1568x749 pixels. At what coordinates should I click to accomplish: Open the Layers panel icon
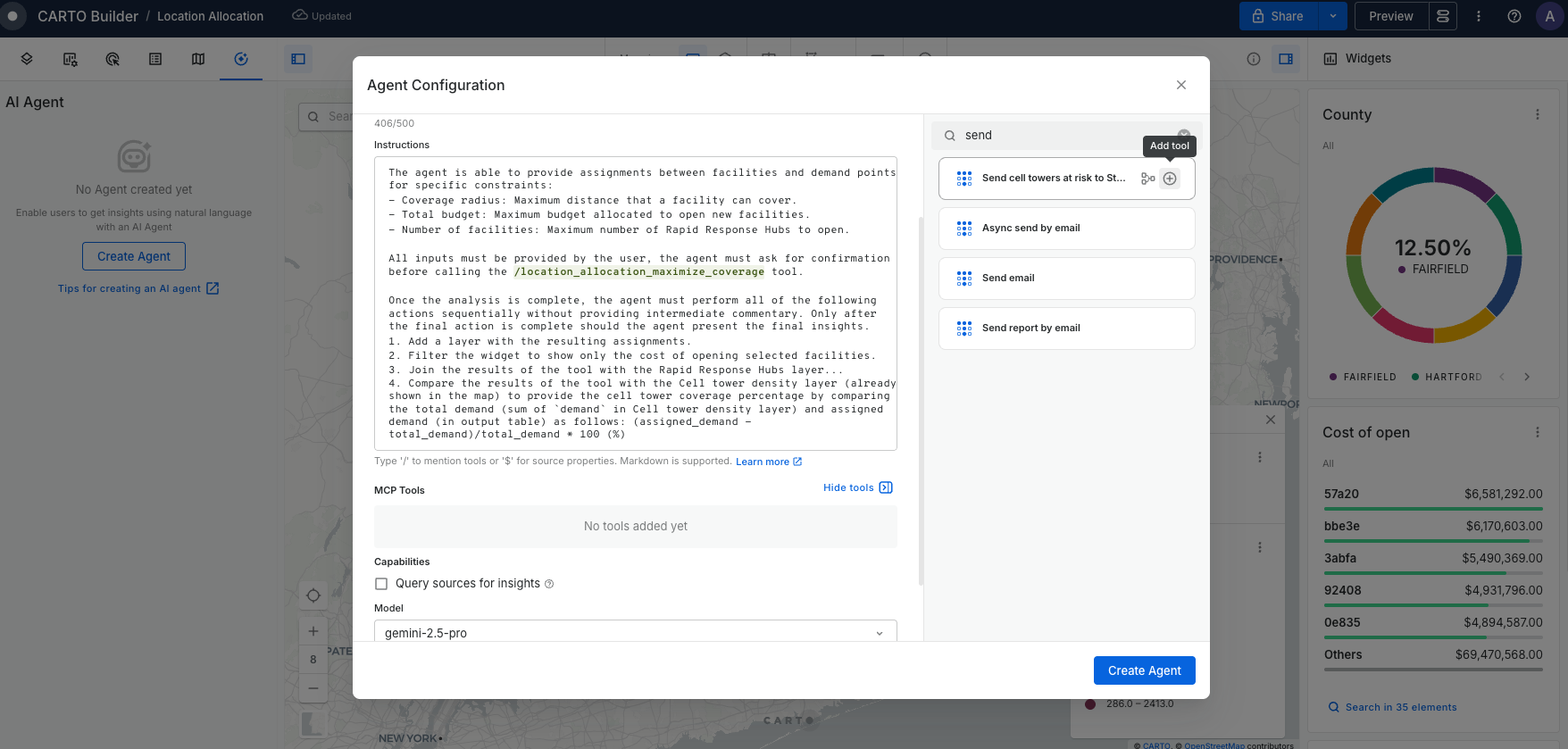pyautogui.click(x=27, y=59)
